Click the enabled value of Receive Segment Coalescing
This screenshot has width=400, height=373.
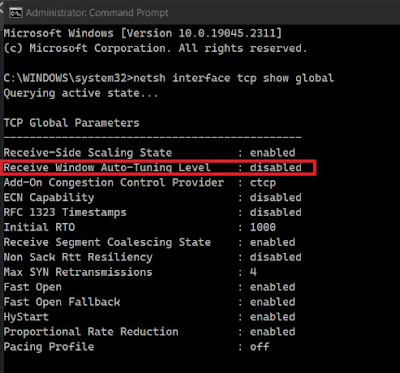pos(273,242)
